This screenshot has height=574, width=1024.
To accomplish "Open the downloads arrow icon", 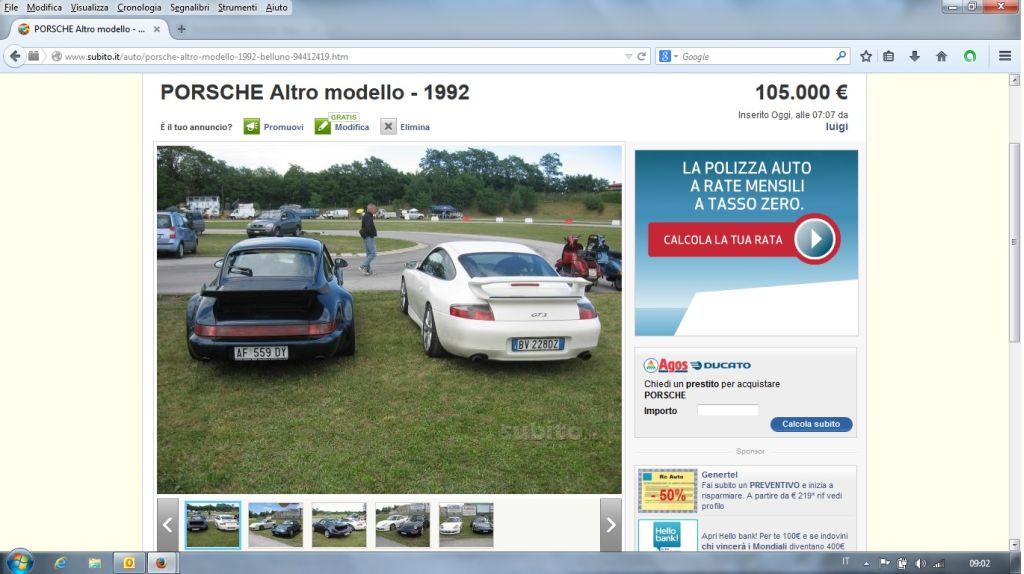I will pos(914,56).
